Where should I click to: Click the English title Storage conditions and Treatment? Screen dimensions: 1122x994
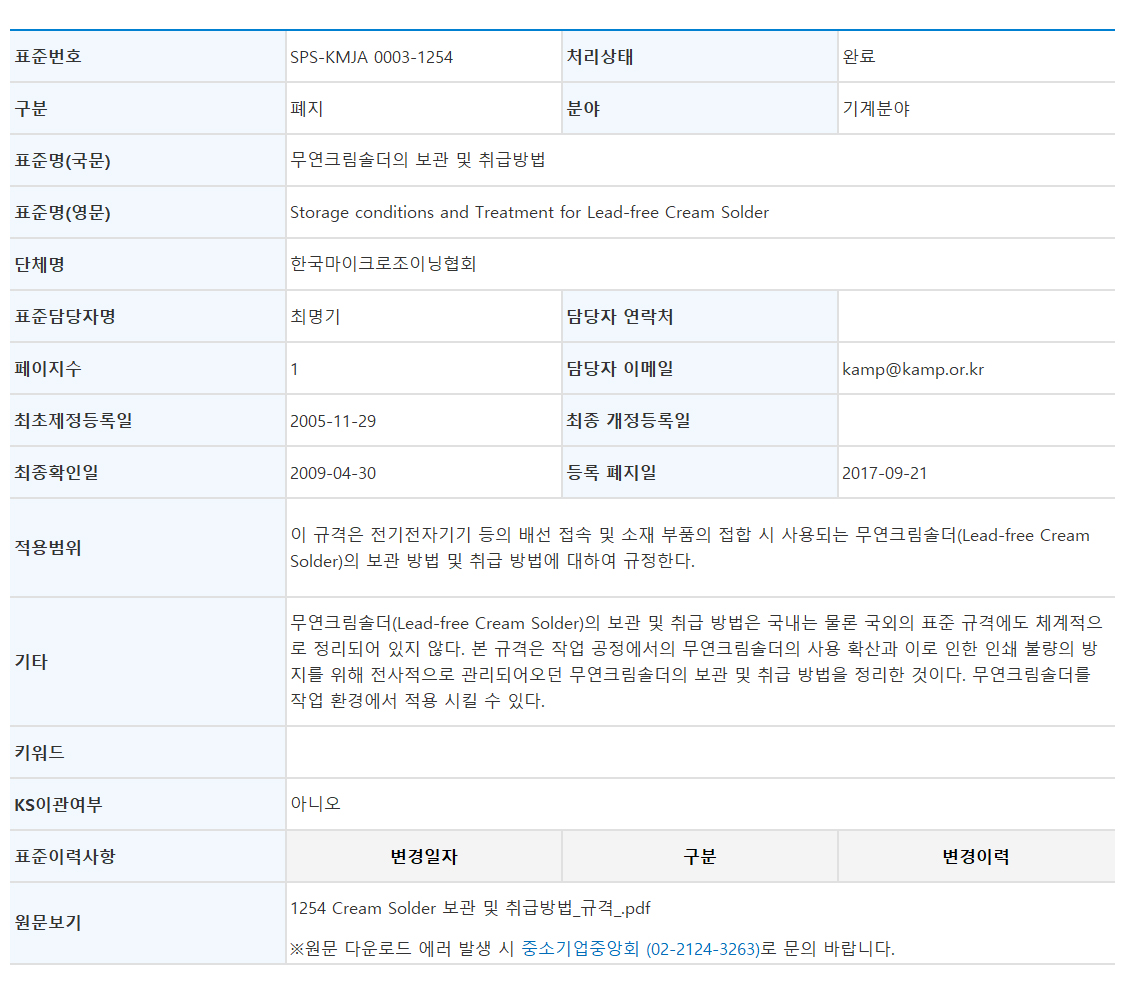coord(529,213)
